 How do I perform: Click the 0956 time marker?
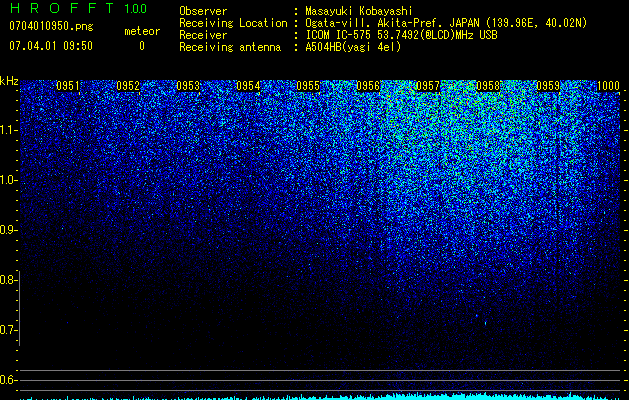point(368,86)
